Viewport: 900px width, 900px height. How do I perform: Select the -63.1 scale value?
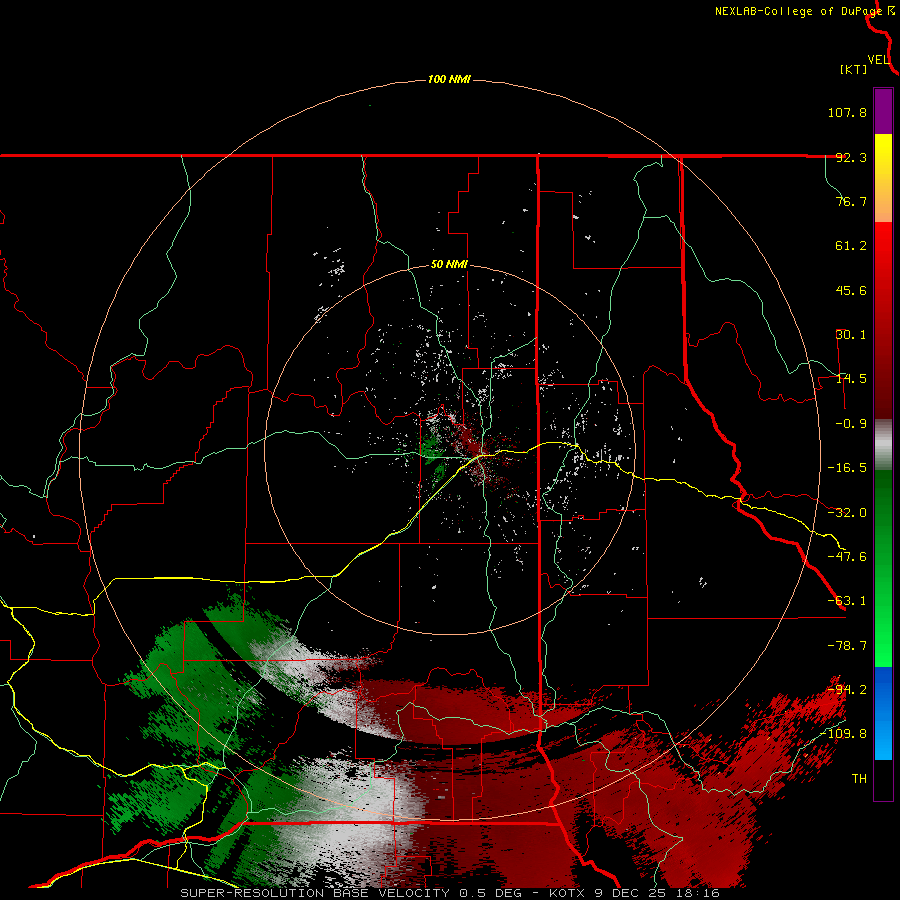pyautogui.click(x=847, y=601)
